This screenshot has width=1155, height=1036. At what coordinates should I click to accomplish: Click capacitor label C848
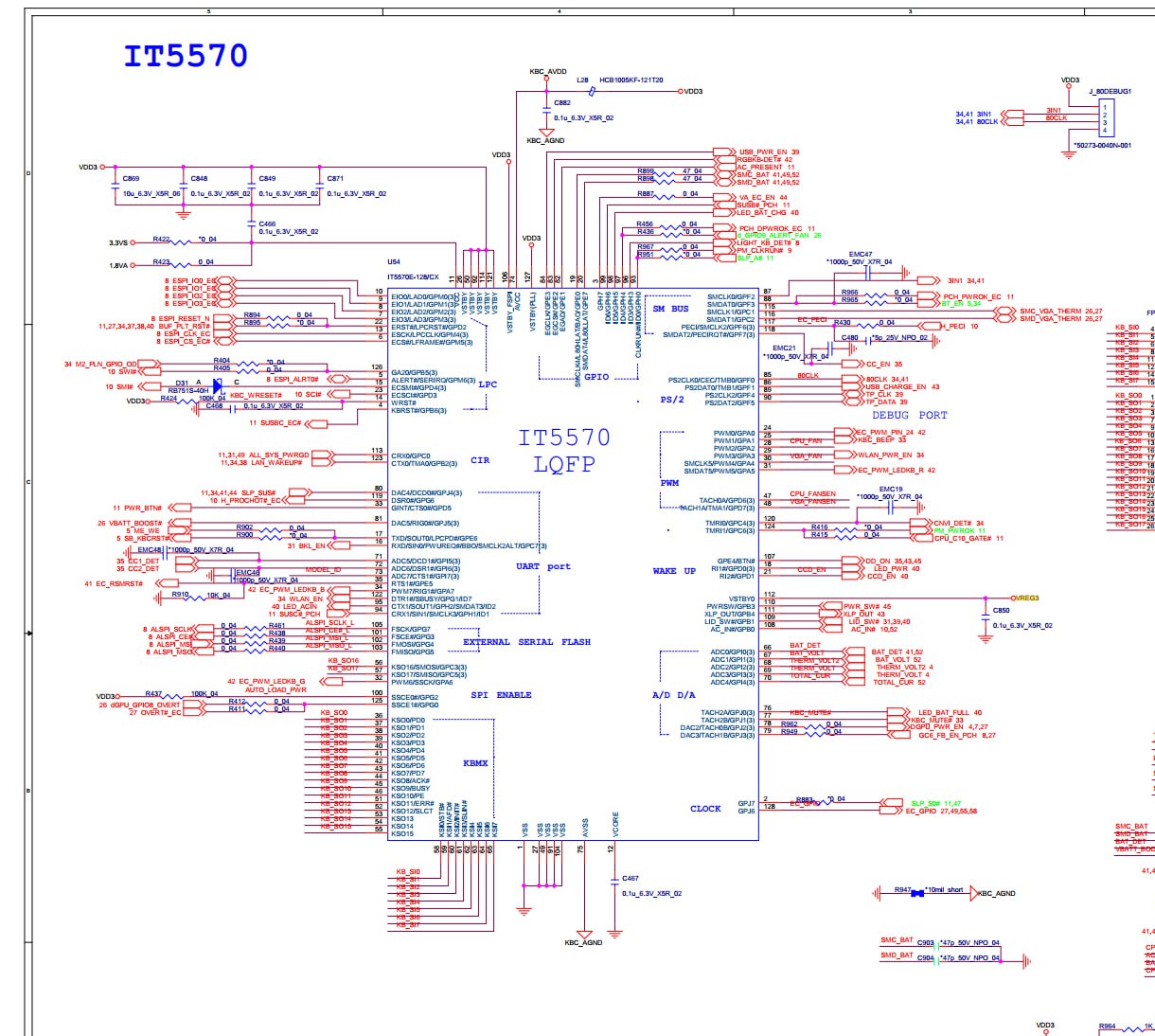point(199,178)
